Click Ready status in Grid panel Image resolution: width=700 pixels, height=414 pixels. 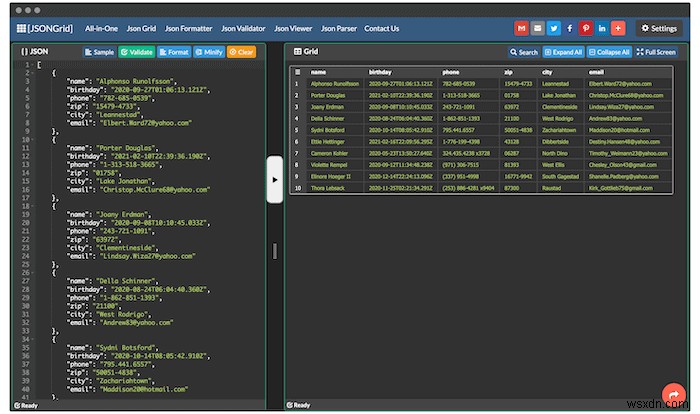(x=299, y=405)
